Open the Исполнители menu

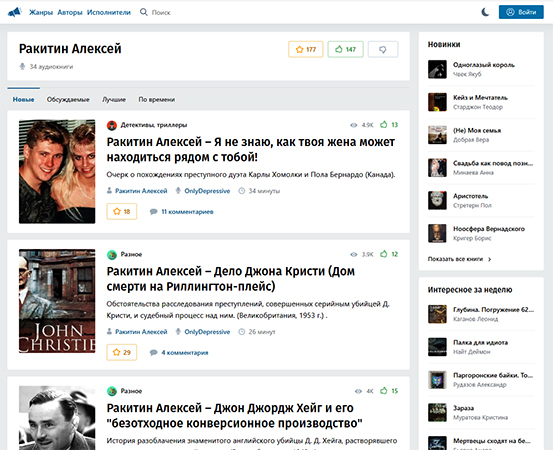click(109, 12)
